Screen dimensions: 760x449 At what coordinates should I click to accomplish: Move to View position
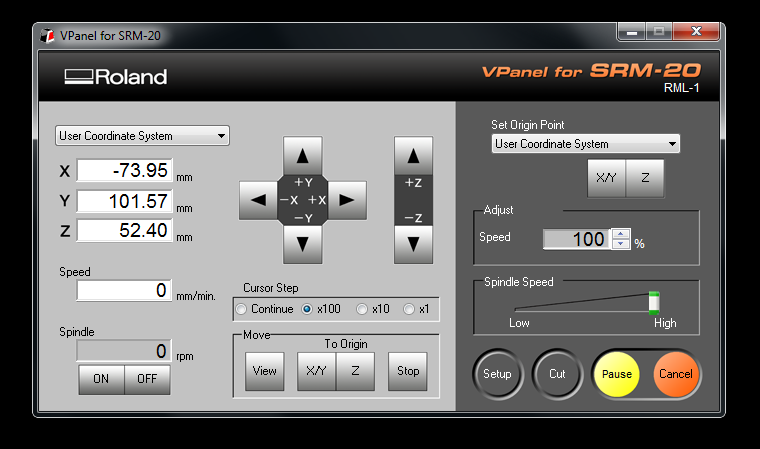pyautogui.click(x=265, y=371)
